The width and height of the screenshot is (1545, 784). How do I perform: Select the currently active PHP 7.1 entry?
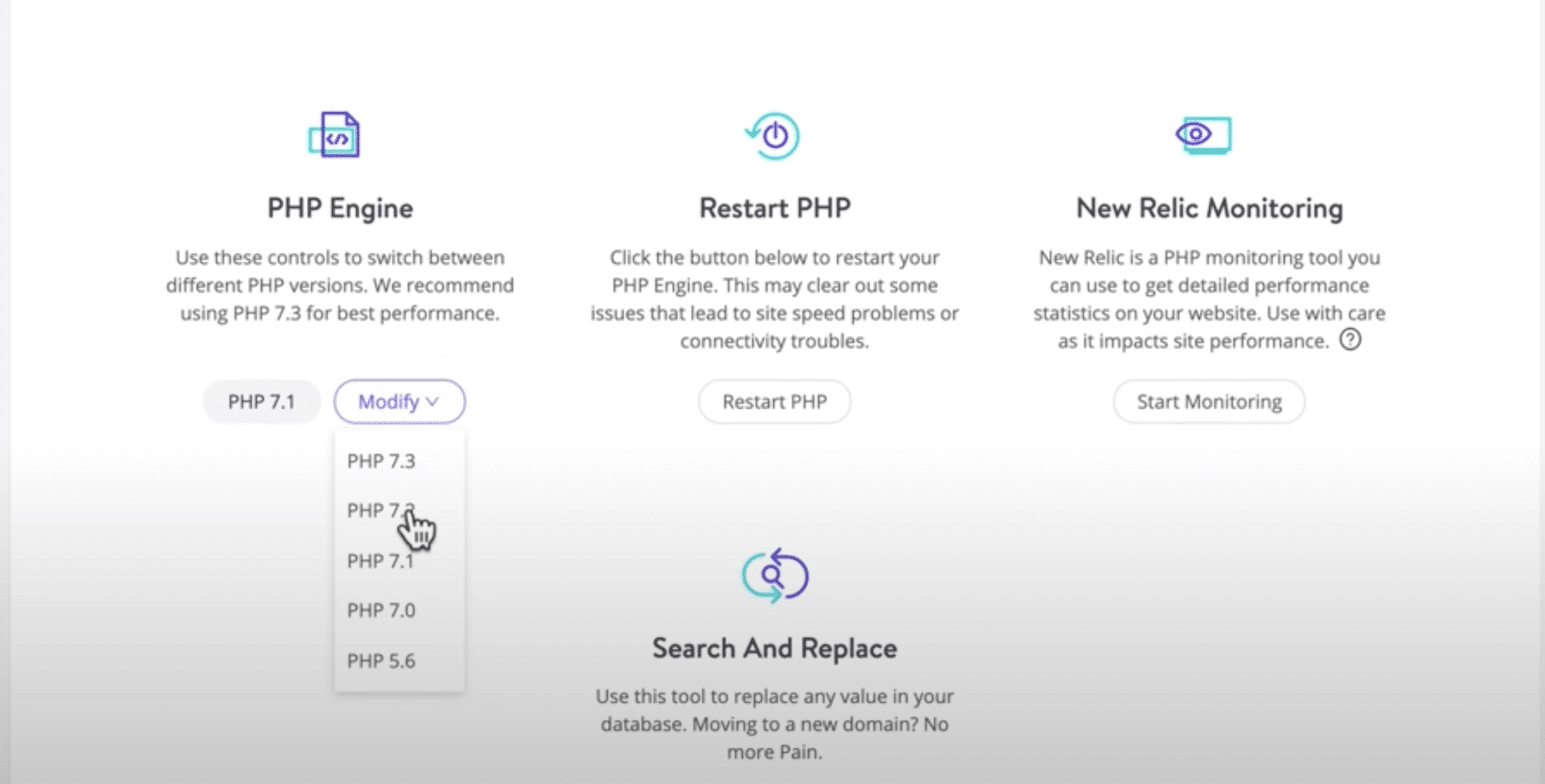pos(380,561)
